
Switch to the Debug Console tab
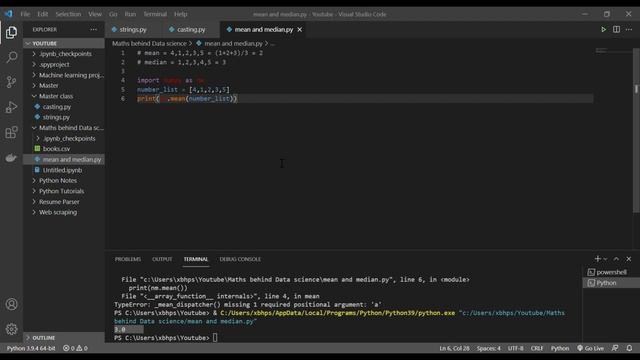(240, 259)
